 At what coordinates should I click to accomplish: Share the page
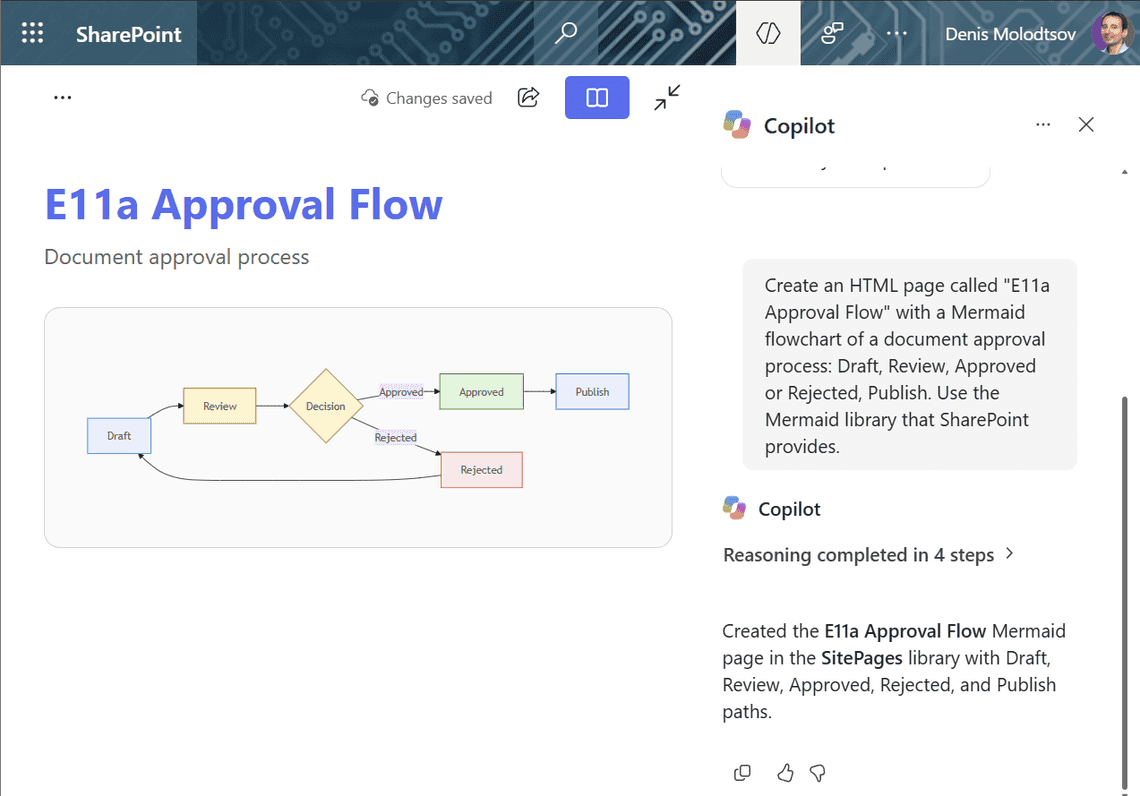coord(529,97)
